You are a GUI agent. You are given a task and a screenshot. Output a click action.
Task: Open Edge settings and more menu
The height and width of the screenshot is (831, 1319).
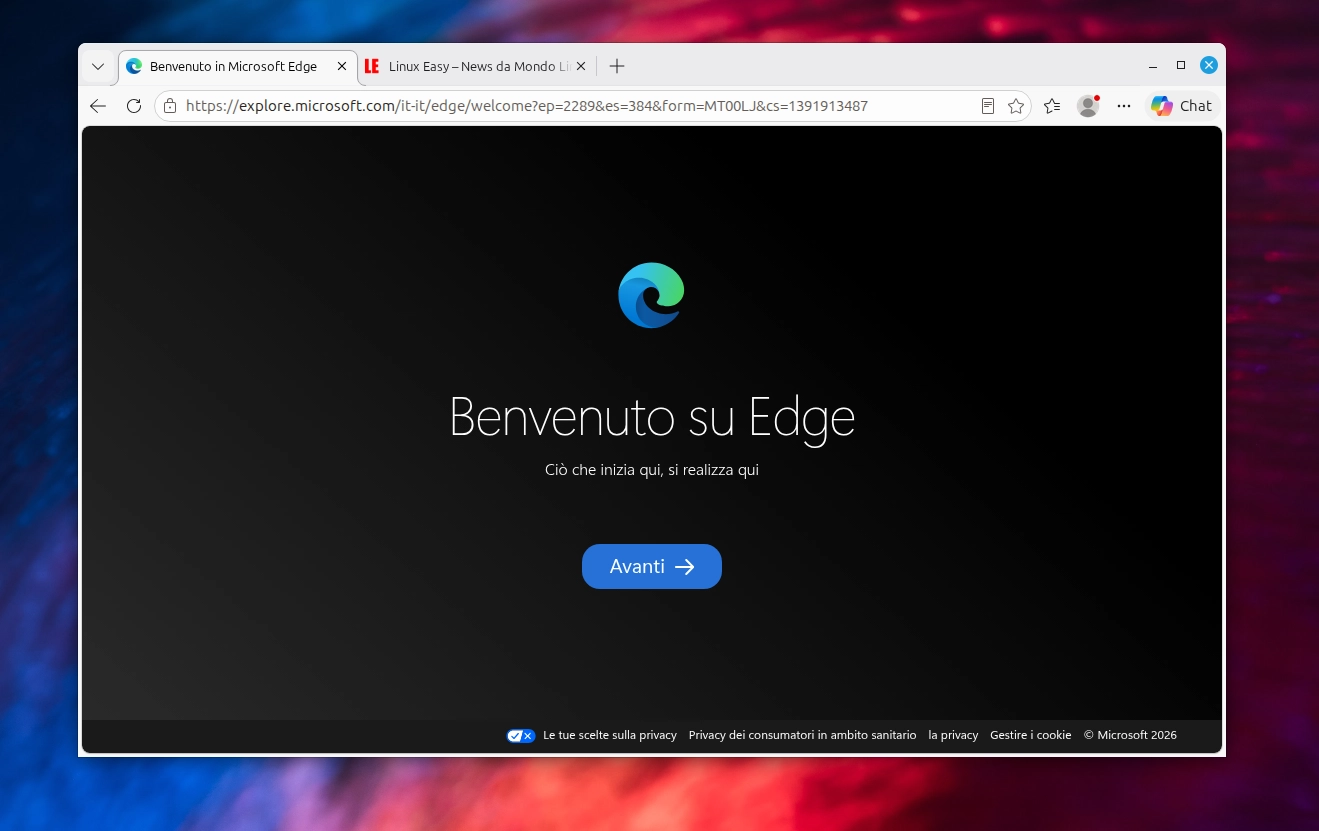1124,106
